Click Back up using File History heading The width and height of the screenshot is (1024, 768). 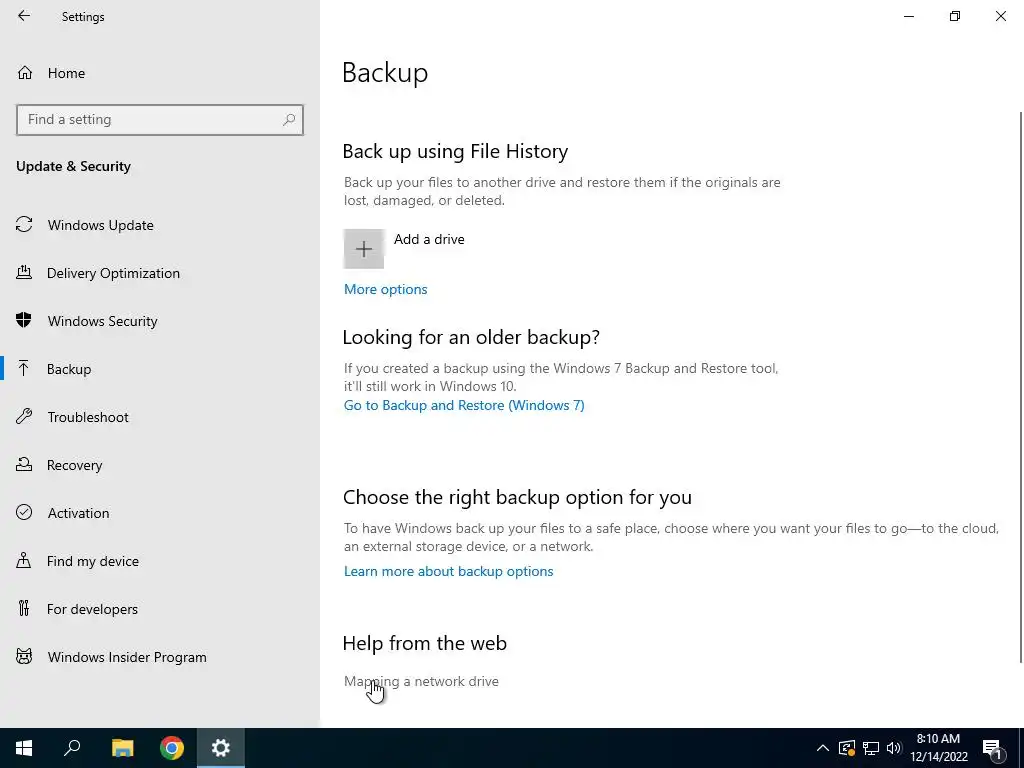pos(455,151)
